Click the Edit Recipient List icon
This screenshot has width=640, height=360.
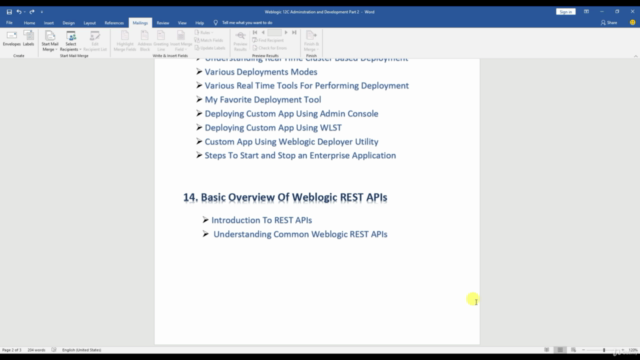point(95,41)
